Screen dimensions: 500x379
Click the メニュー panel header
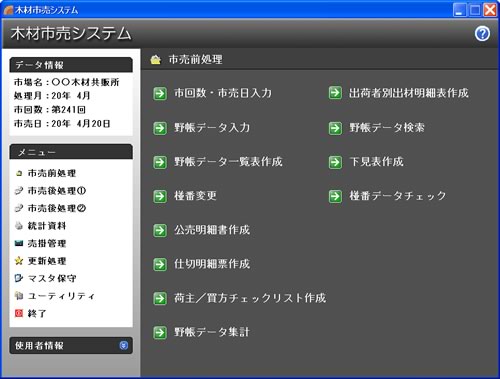[x=71, y=152]
